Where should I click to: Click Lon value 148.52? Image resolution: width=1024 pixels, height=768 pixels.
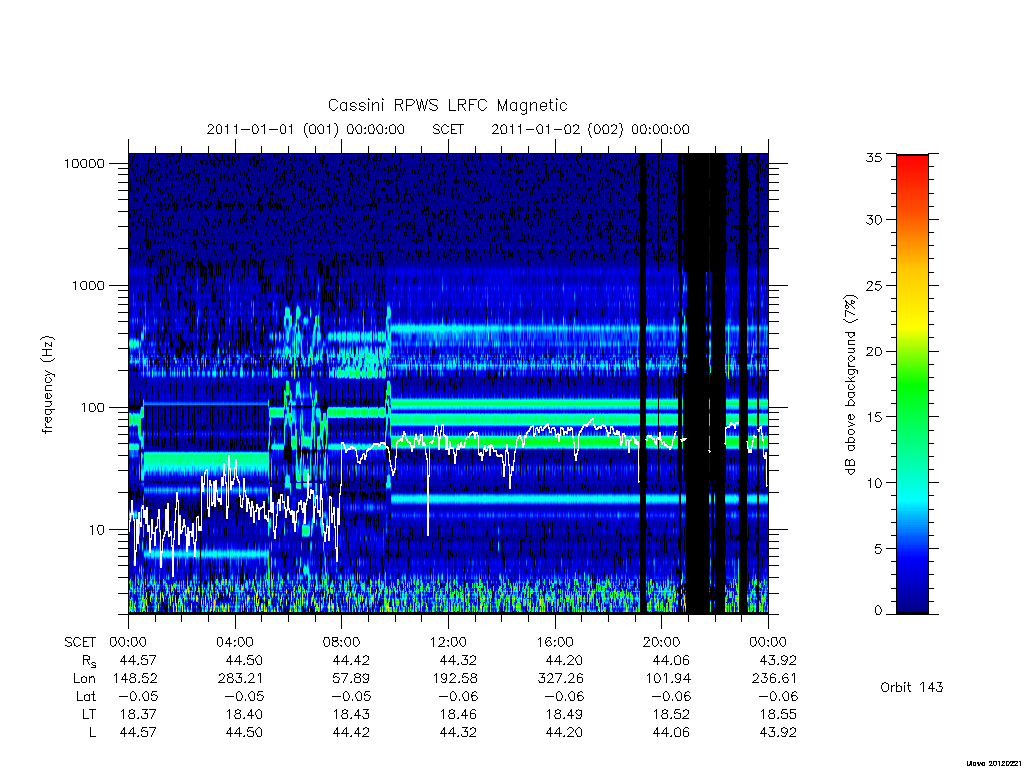pos(135,679)
